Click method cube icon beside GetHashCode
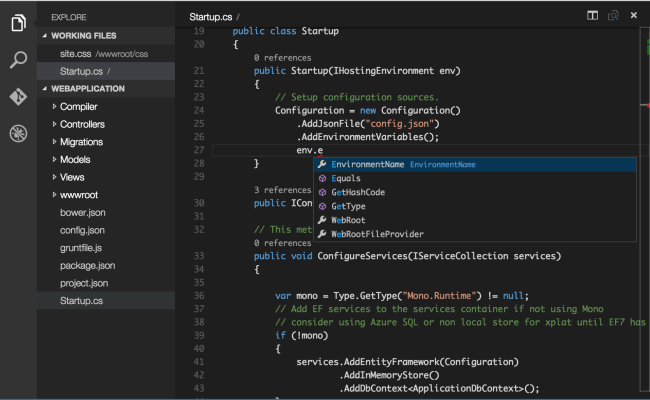Screen dimensions: 650x400 pos(323,192)
